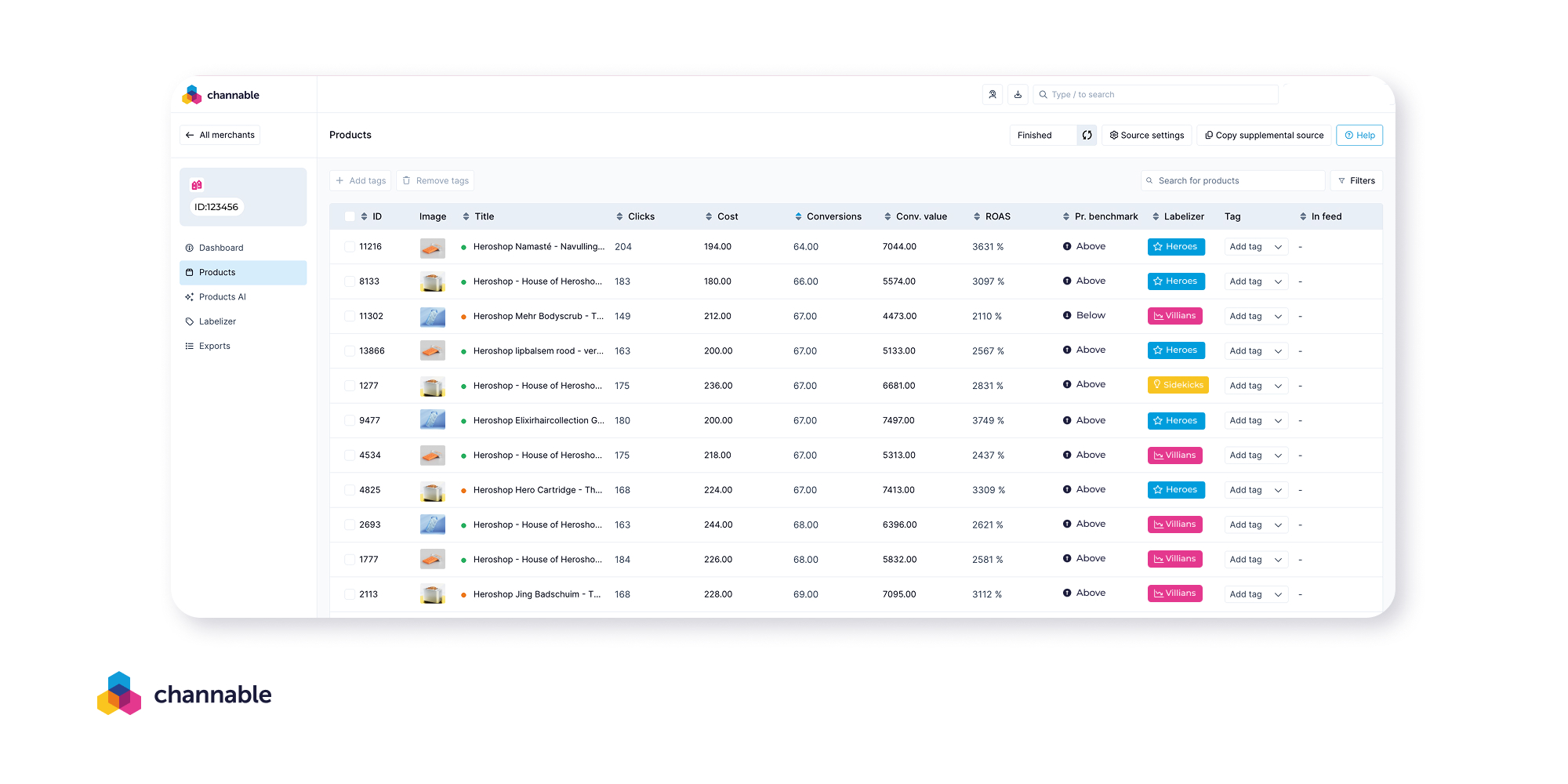The image size is (1568, 784).
Task: Open the Add tag dropdown for product 13866
Action: pos(1256,350)
